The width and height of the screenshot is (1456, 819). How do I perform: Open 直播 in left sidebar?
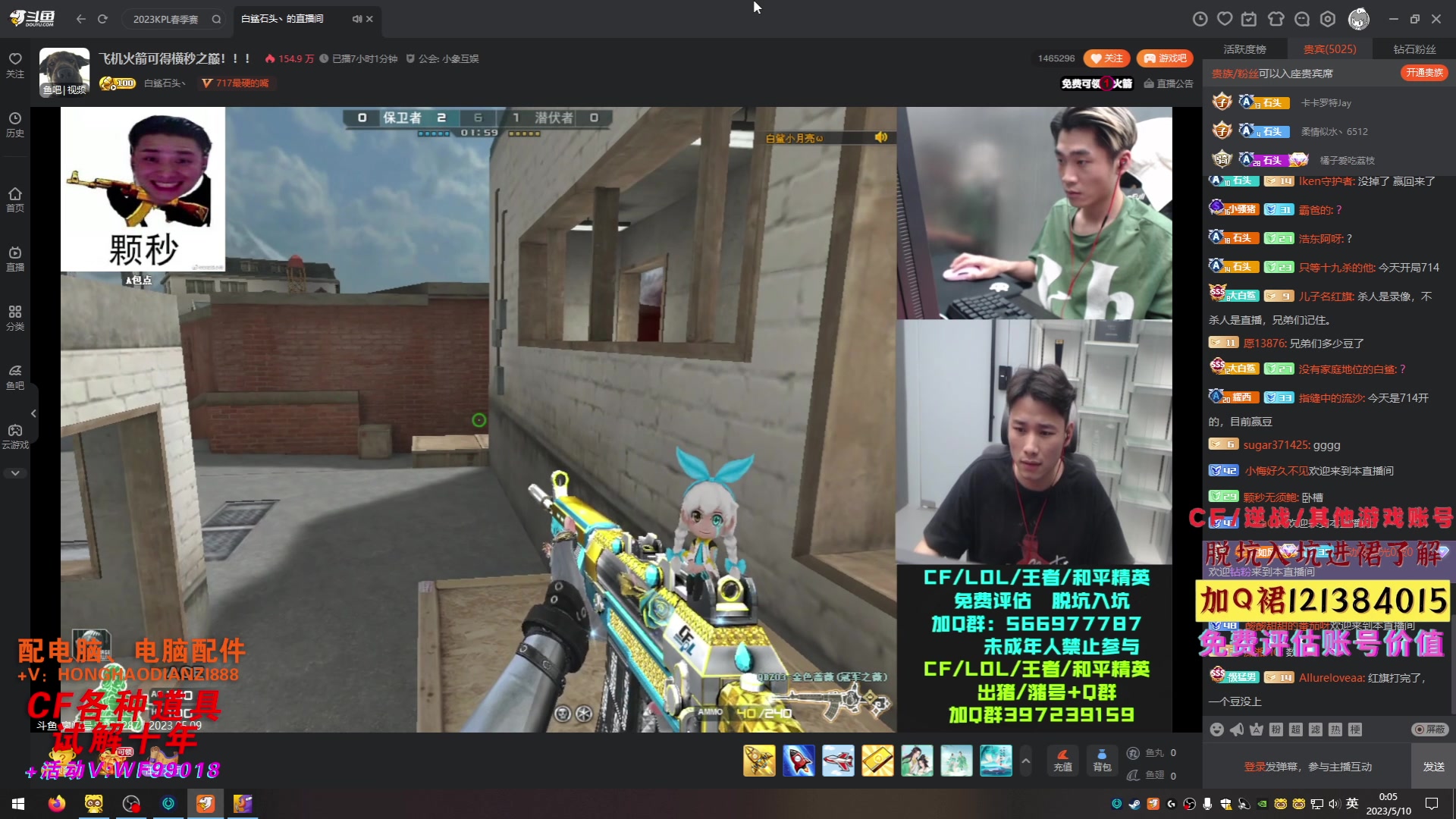[15, 259]
